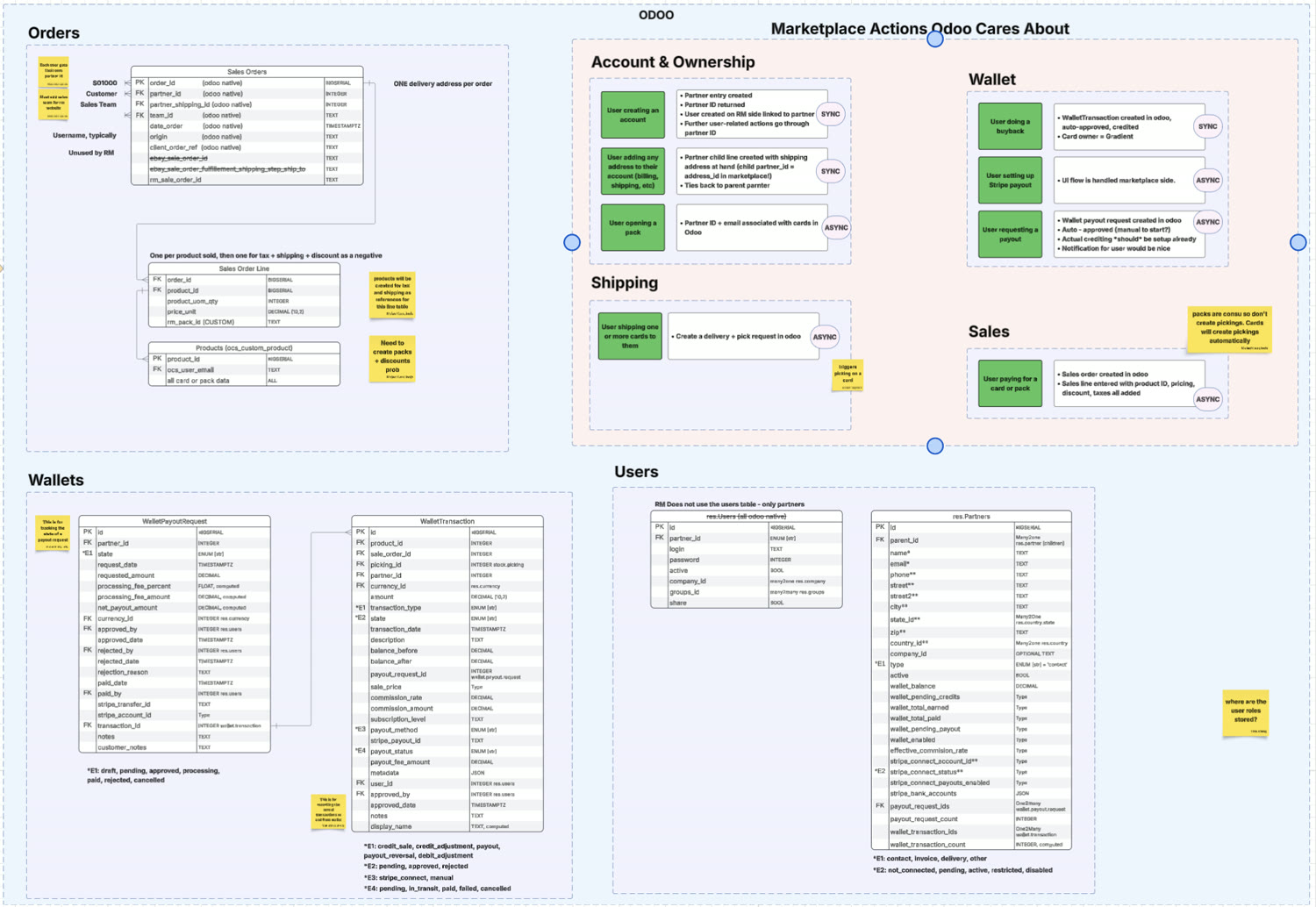Click blue connector handle right of Wallet section
The width and height of the screenshot is (1316, 907).
(x=1298, y=242)
